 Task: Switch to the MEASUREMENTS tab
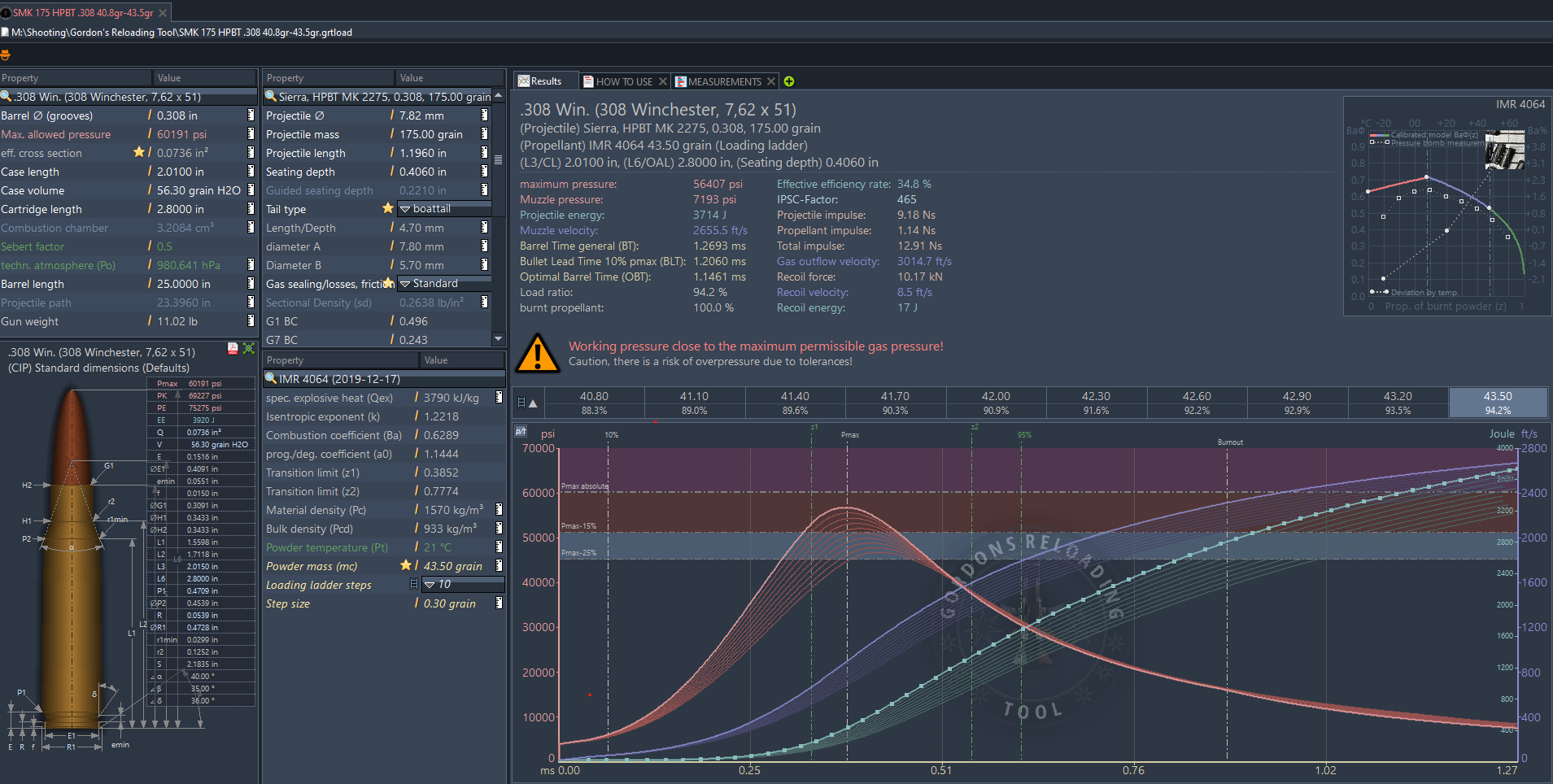pos(724,81)
